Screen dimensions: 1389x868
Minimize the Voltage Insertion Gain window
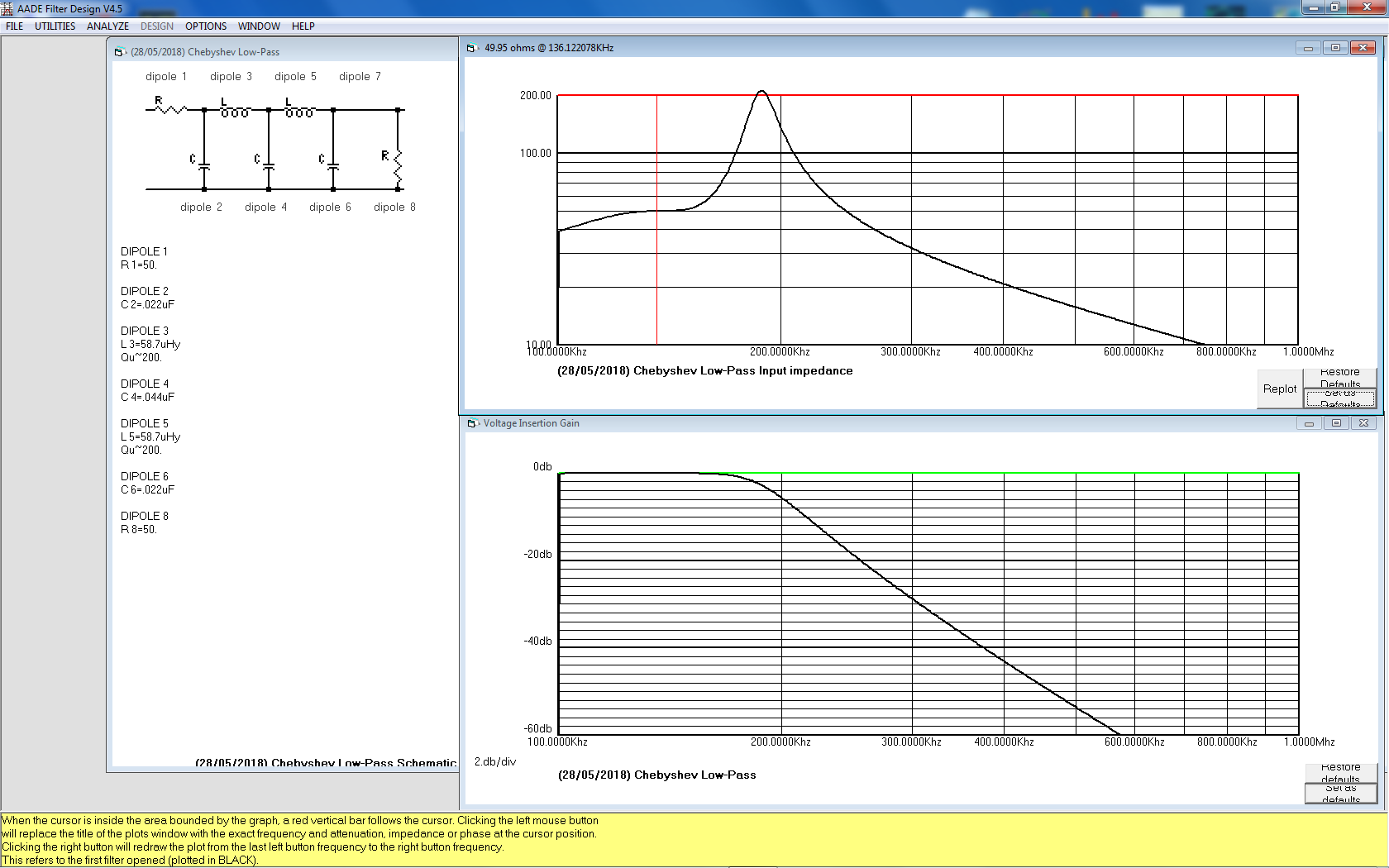click(1308, 423)
